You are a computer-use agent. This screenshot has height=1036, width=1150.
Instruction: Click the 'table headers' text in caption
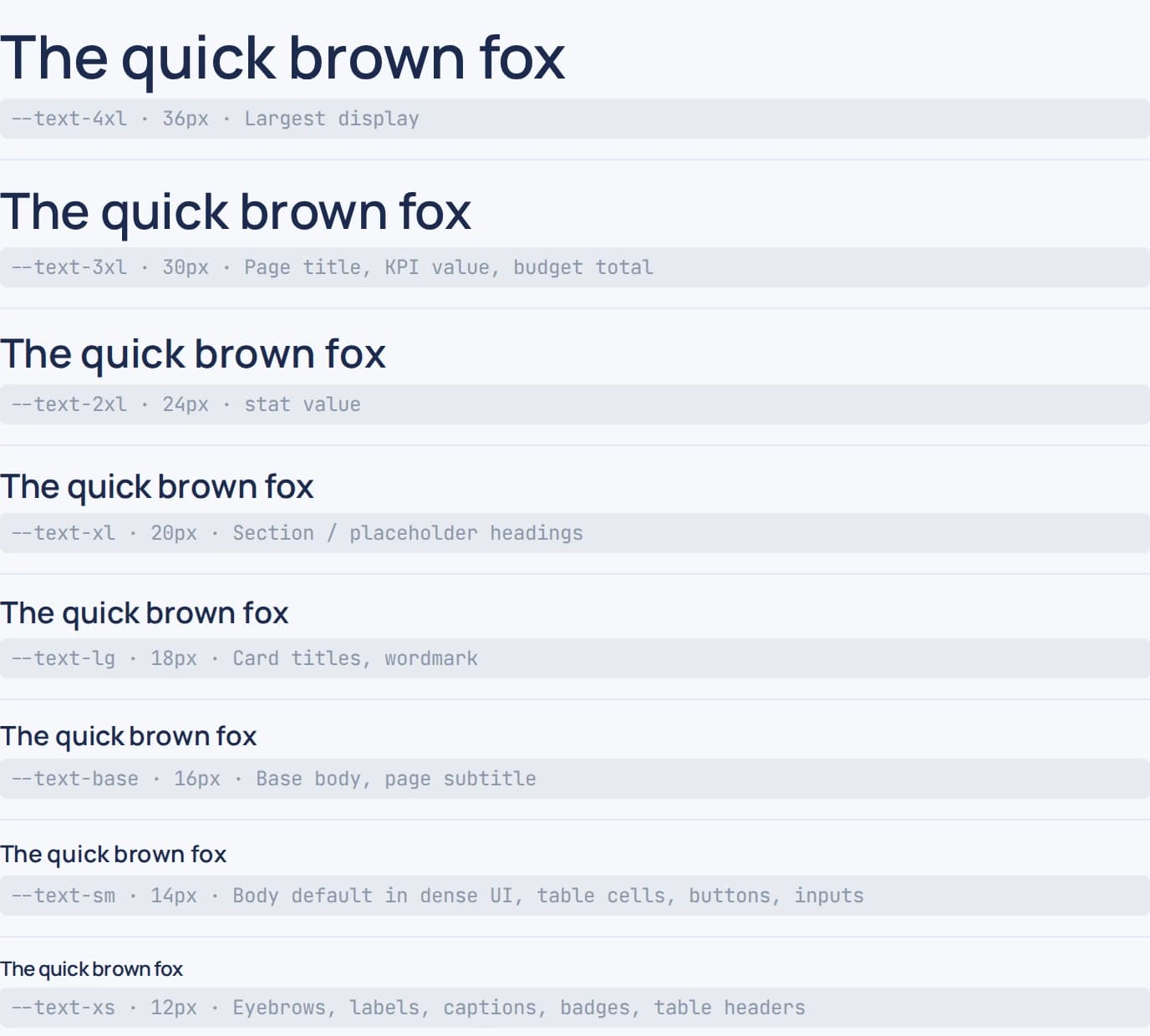[x=730, y=1008]
